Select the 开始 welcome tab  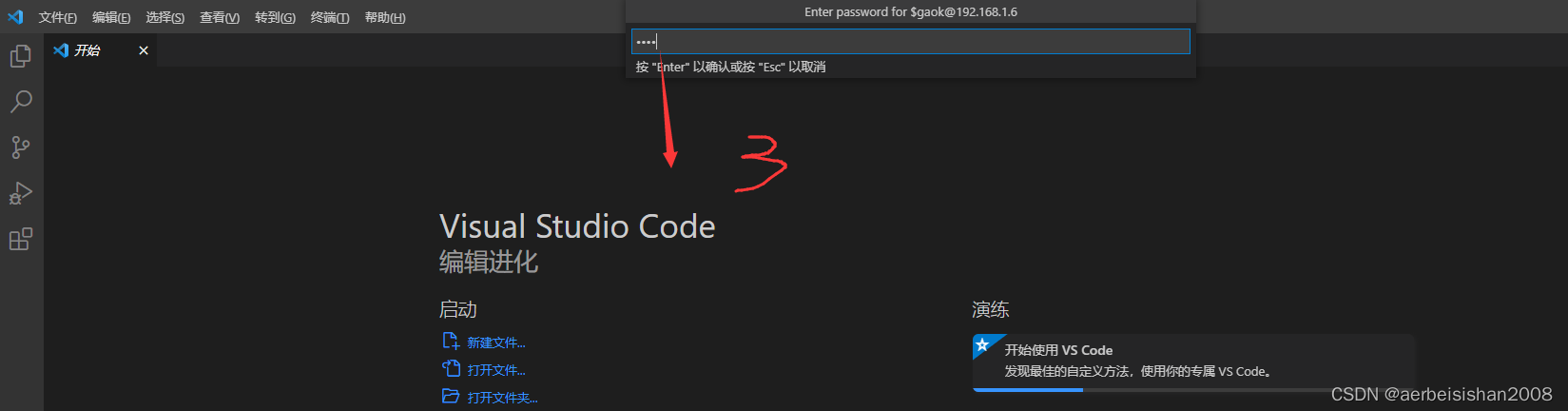click(87, 50)
